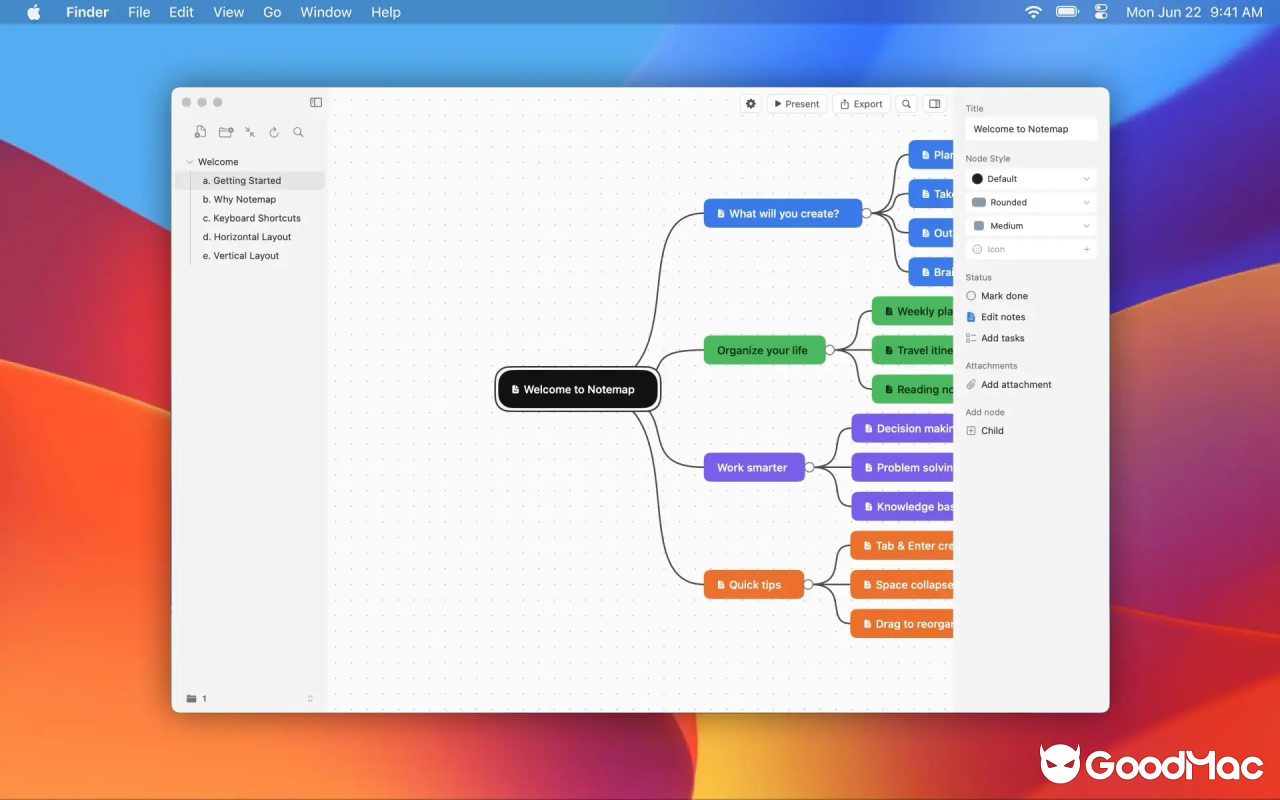Click the Edit notes label
The image size is (1280, 800).
tap(1003, 317)
